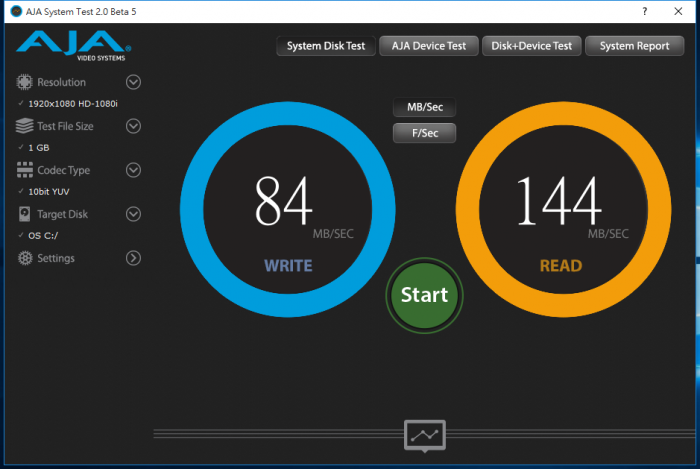Close the AJA System Test window
700x469 pixels.
point(678,12)
